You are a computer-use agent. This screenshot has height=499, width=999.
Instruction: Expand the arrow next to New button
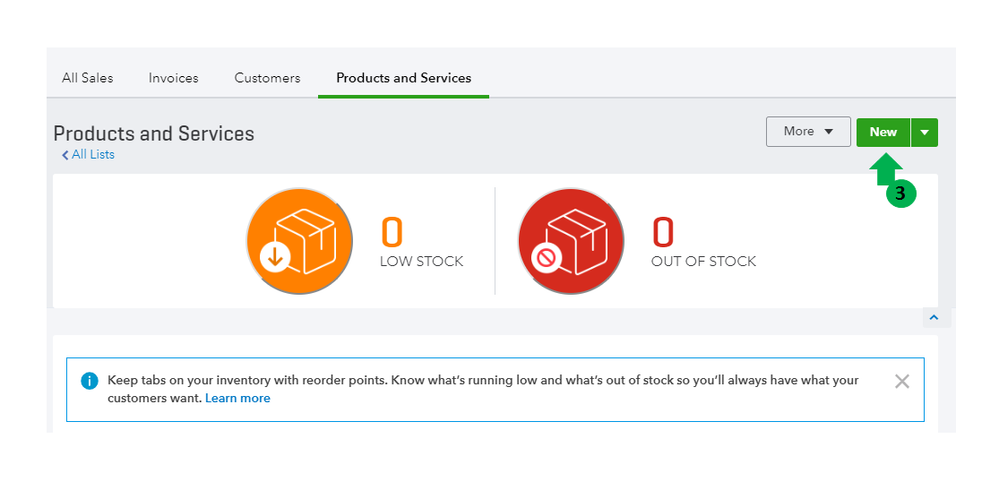point(925,132)
